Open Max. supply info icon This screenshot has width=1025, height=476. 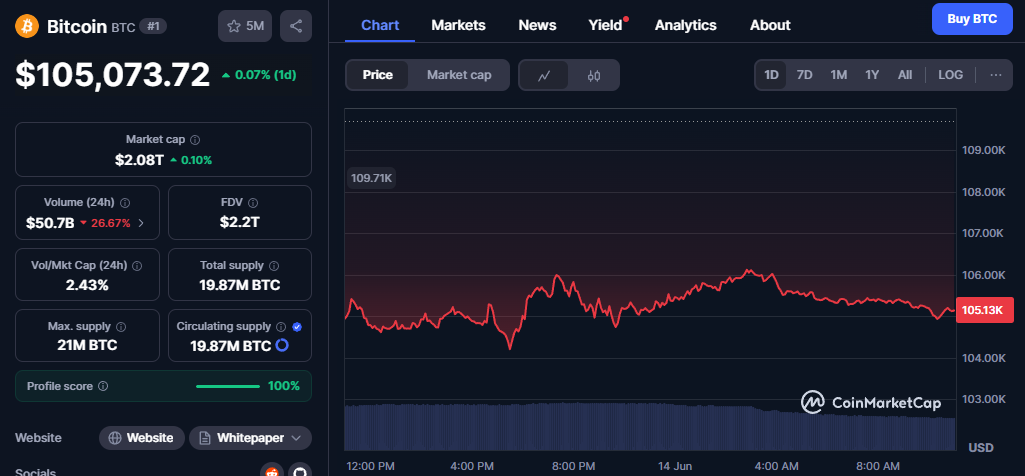(x=121, y=326)
